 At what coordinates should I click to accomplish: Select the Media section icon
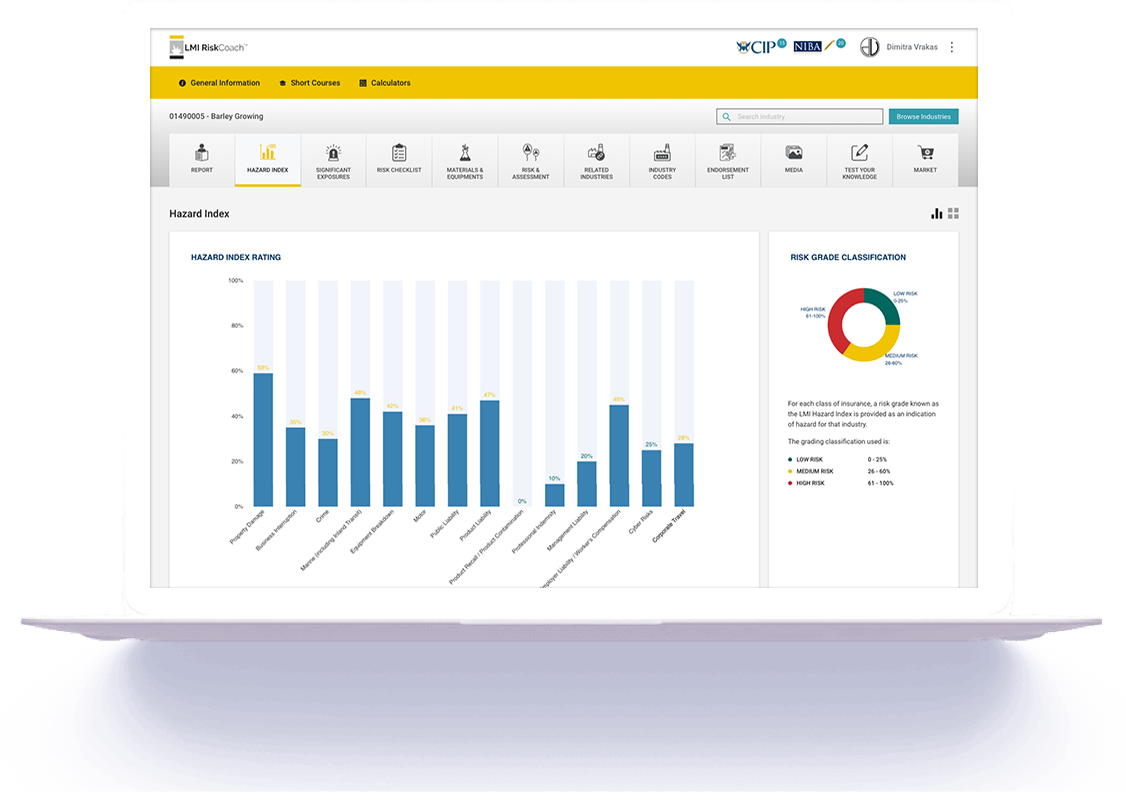click(793, 160)
